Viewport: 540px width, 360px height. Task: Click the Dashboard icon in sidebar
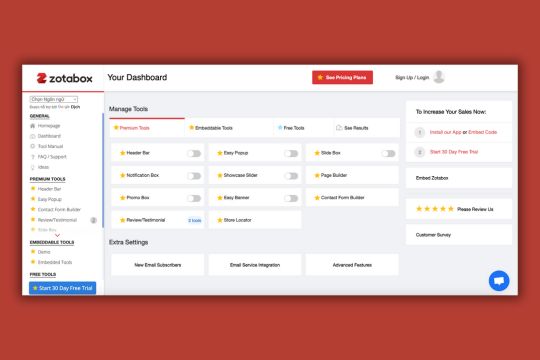33,136
